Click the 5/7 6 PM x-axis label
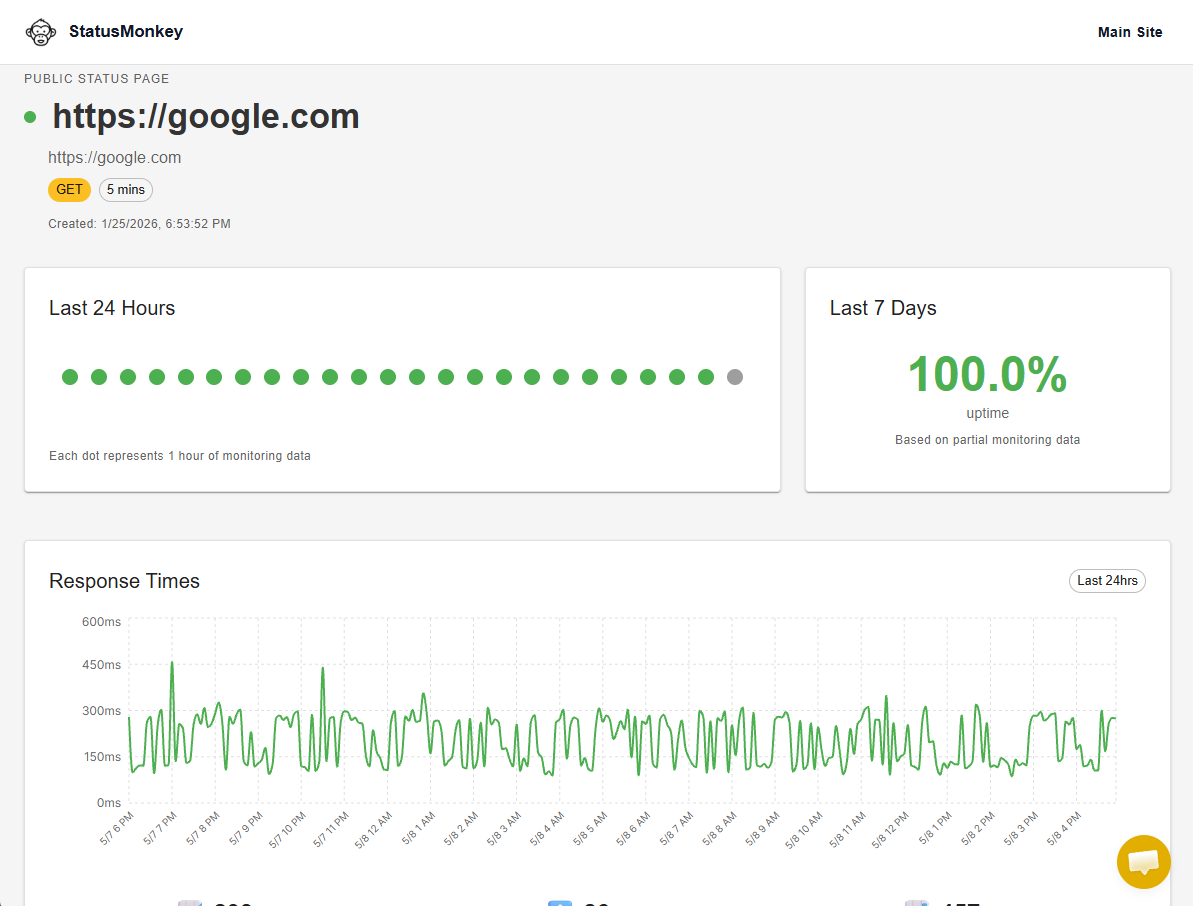The image size is (1193, 906). pyautogui.click(x=116, y=828)
